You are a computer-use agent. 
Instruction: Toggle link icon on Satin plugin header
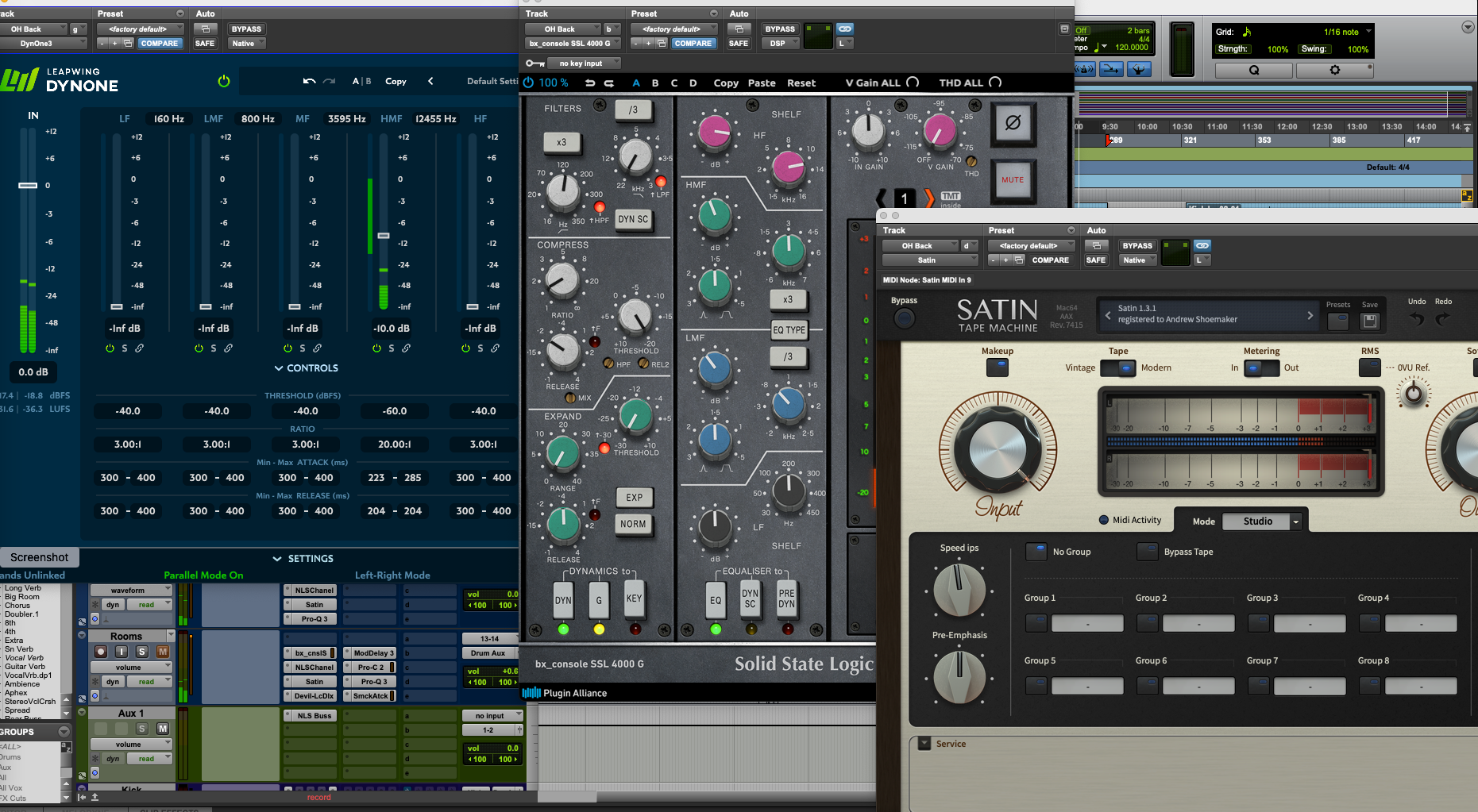[1202, 245]
